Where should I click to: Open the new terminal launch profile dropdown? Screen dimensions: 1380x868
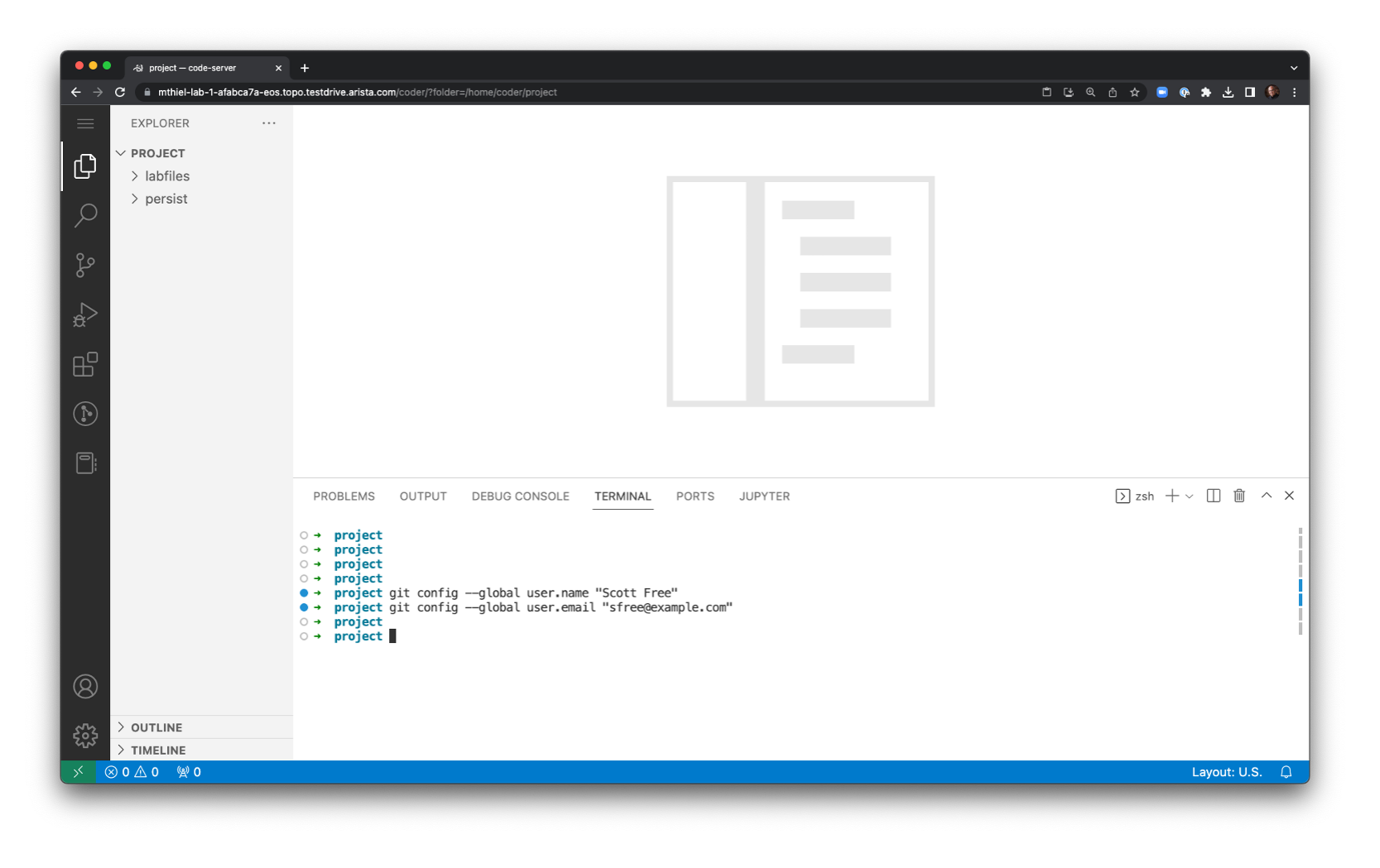pos(1190,496)
